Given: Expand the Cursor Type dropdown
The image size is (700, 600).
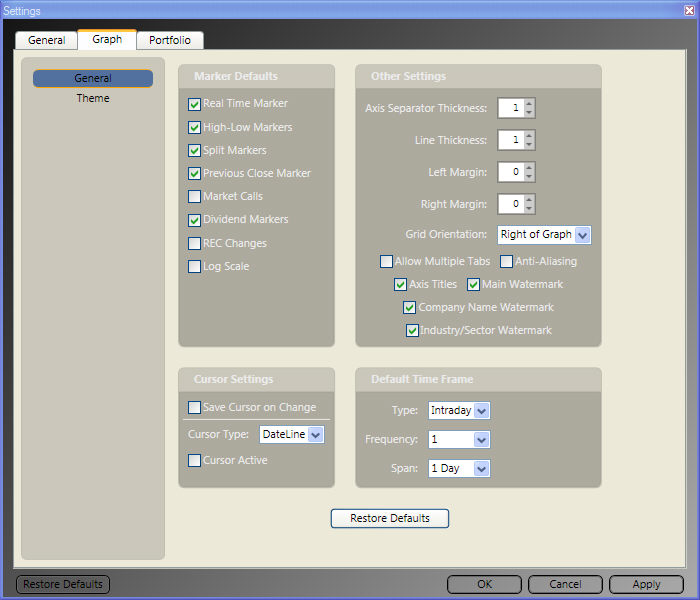Looking at the screenshot, I should (315, 435).
